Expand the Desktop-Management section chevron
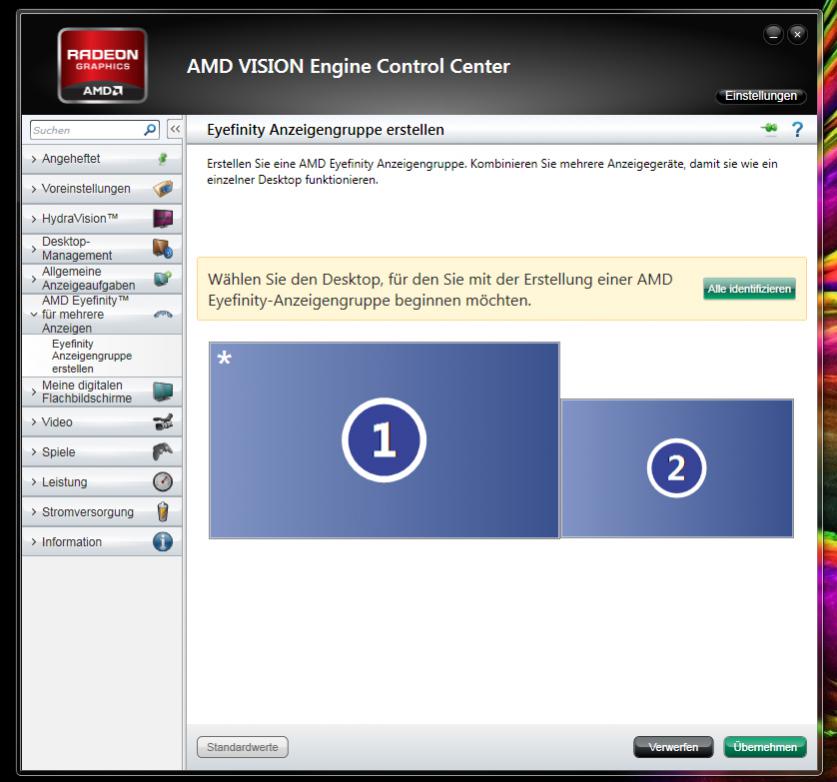 (x=34, y=249)
